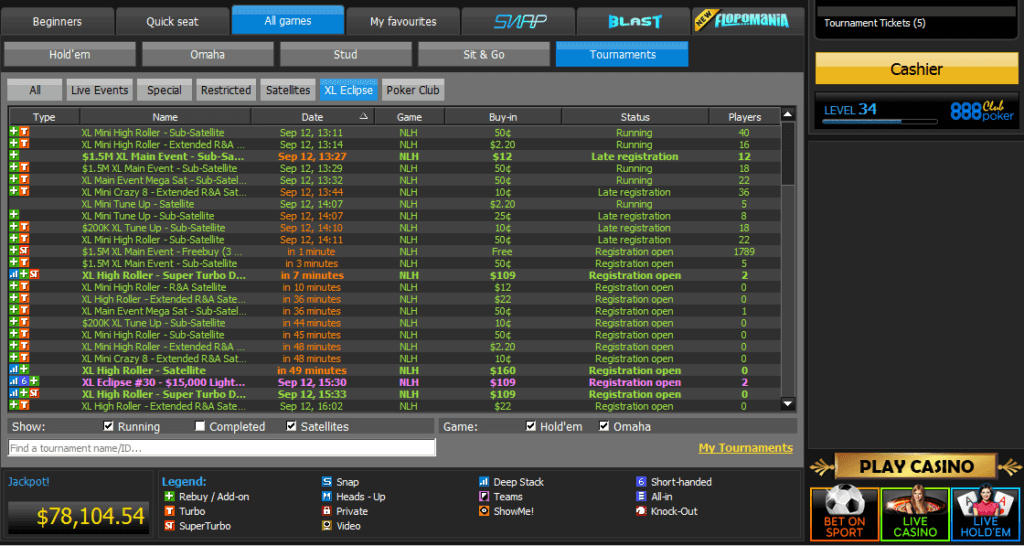Select the Hold'em game category
The image size is (1024, 546).
[70, 55]
